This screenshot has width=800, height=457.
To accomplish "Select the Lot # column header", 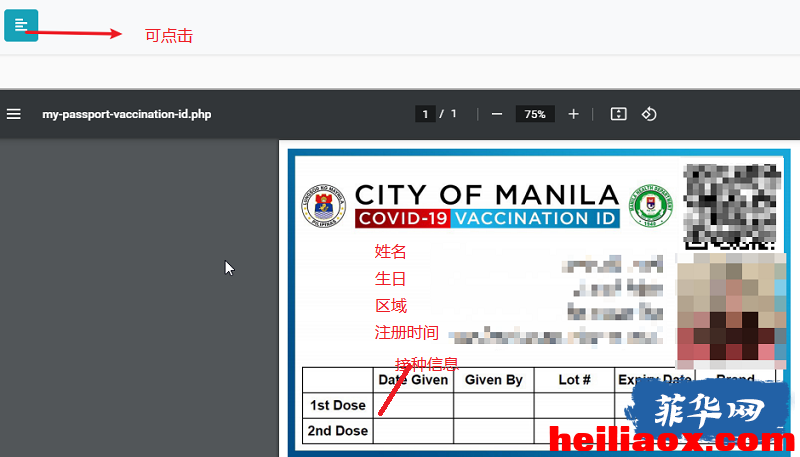I will (574, 380).
